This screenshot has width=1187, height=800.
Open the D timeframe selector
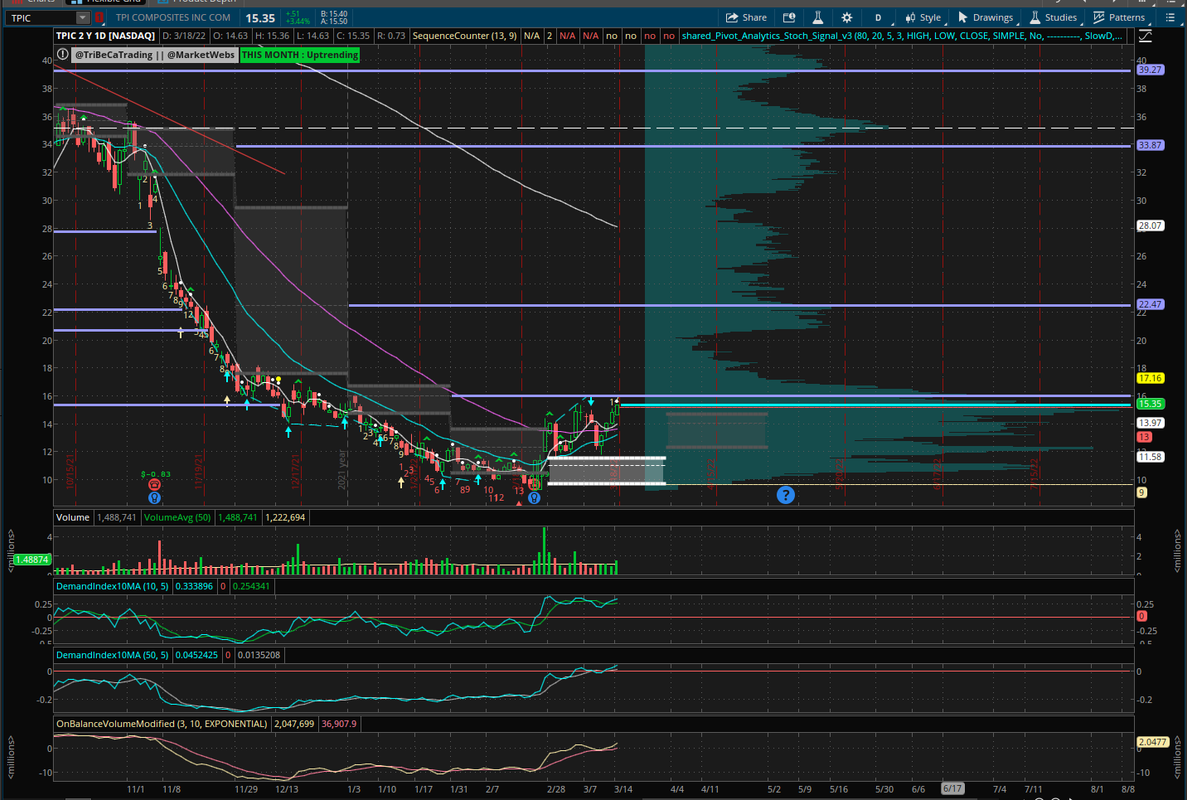pos(877,17)
